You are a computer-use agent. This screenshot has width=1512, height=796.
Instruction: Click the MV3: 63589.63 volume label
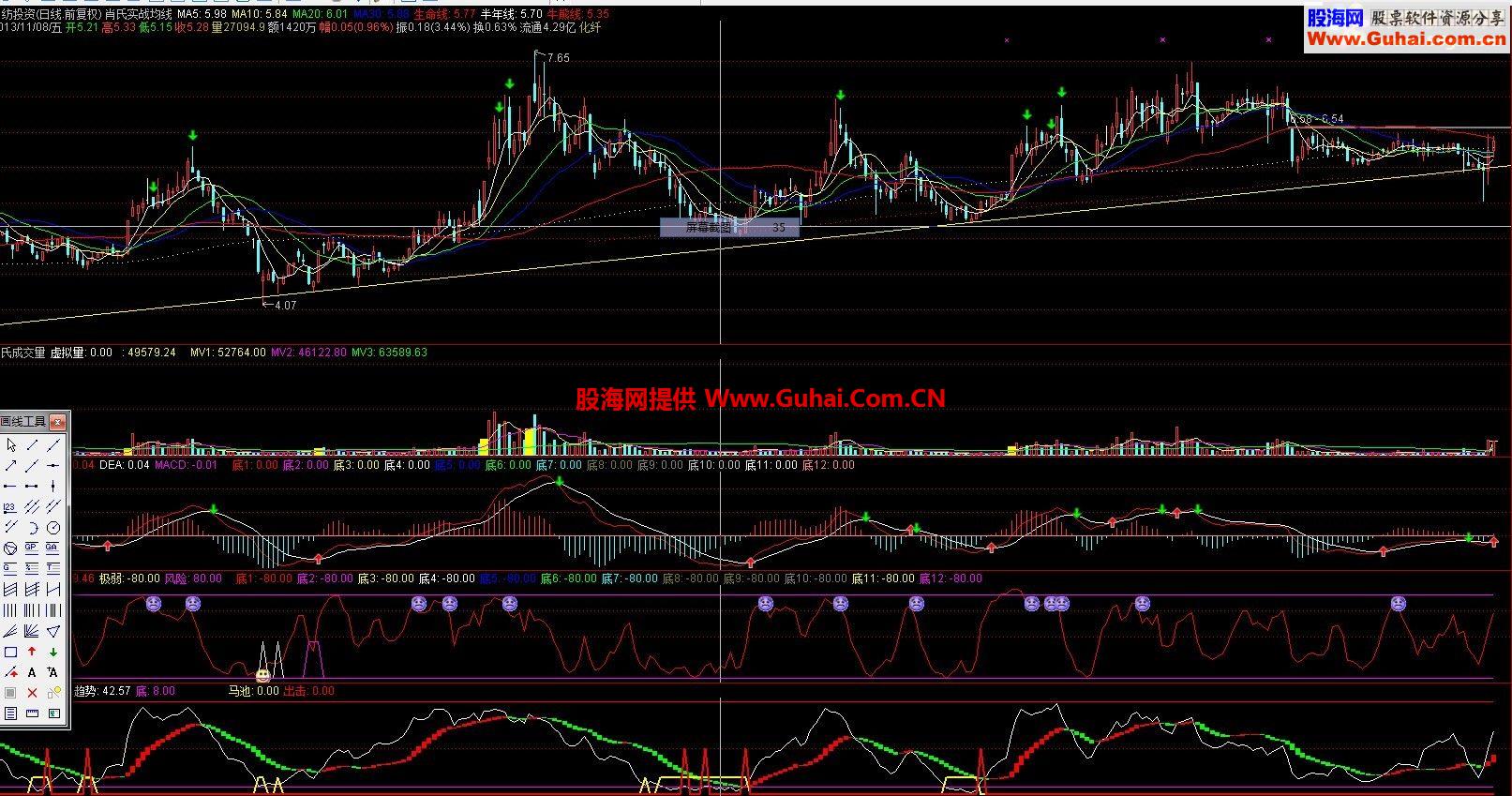pyautogui.click(x=389, y=353)
